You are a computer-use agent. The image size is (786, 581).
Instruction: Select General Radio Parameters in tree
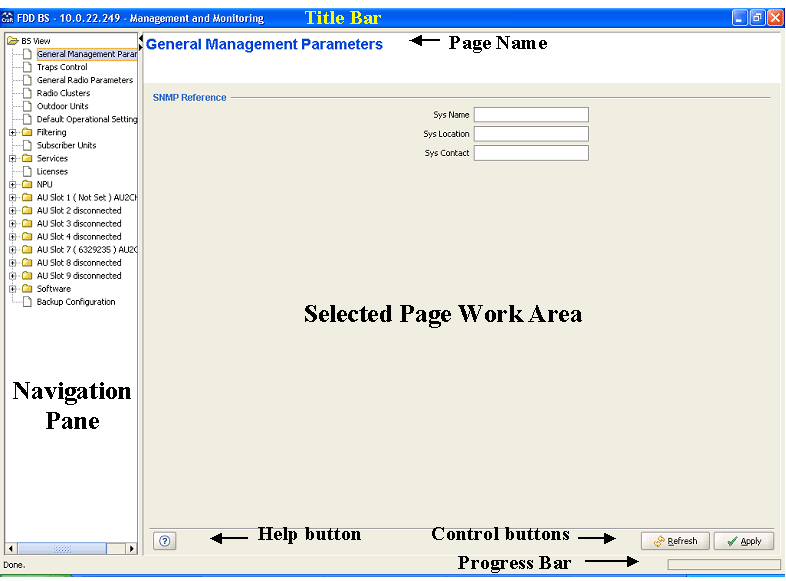pos(84,81)
